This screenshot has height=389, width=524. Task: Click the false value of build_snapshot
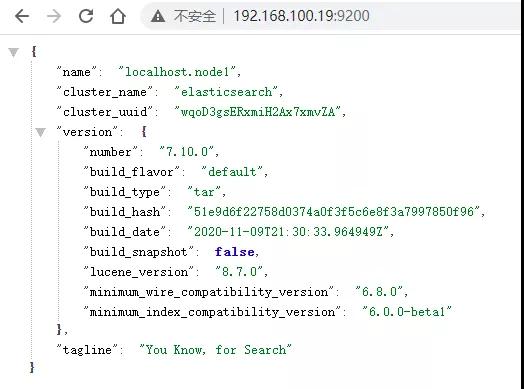tap(235, 252)
